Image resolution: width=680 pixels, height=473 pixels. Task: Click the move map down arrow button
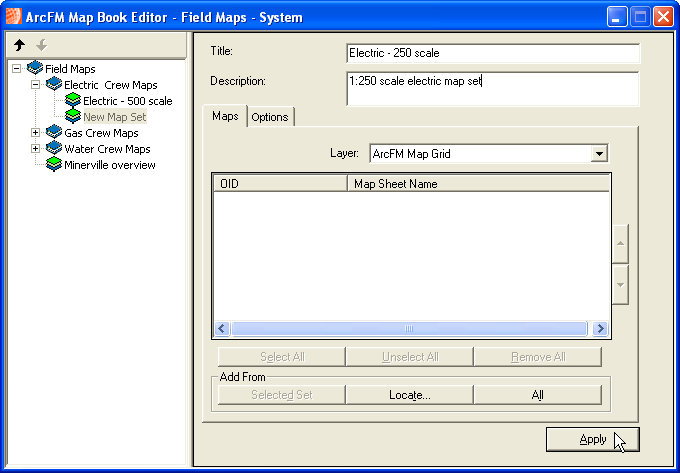tap(620, 285)
